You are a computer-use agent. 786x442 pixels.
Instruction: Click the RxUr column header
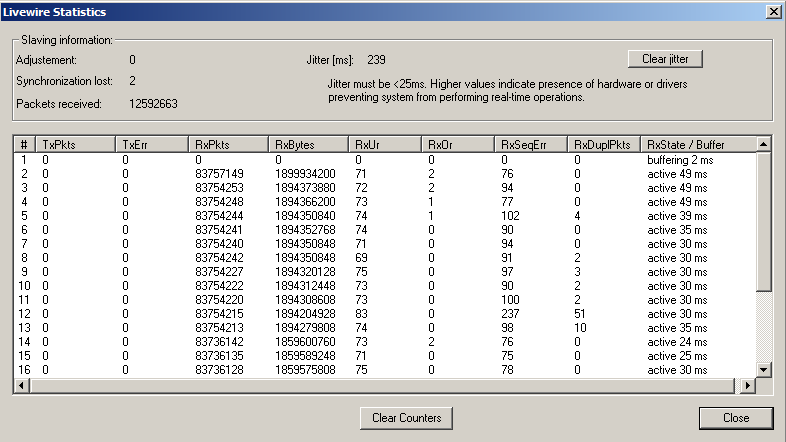[384, 145]
